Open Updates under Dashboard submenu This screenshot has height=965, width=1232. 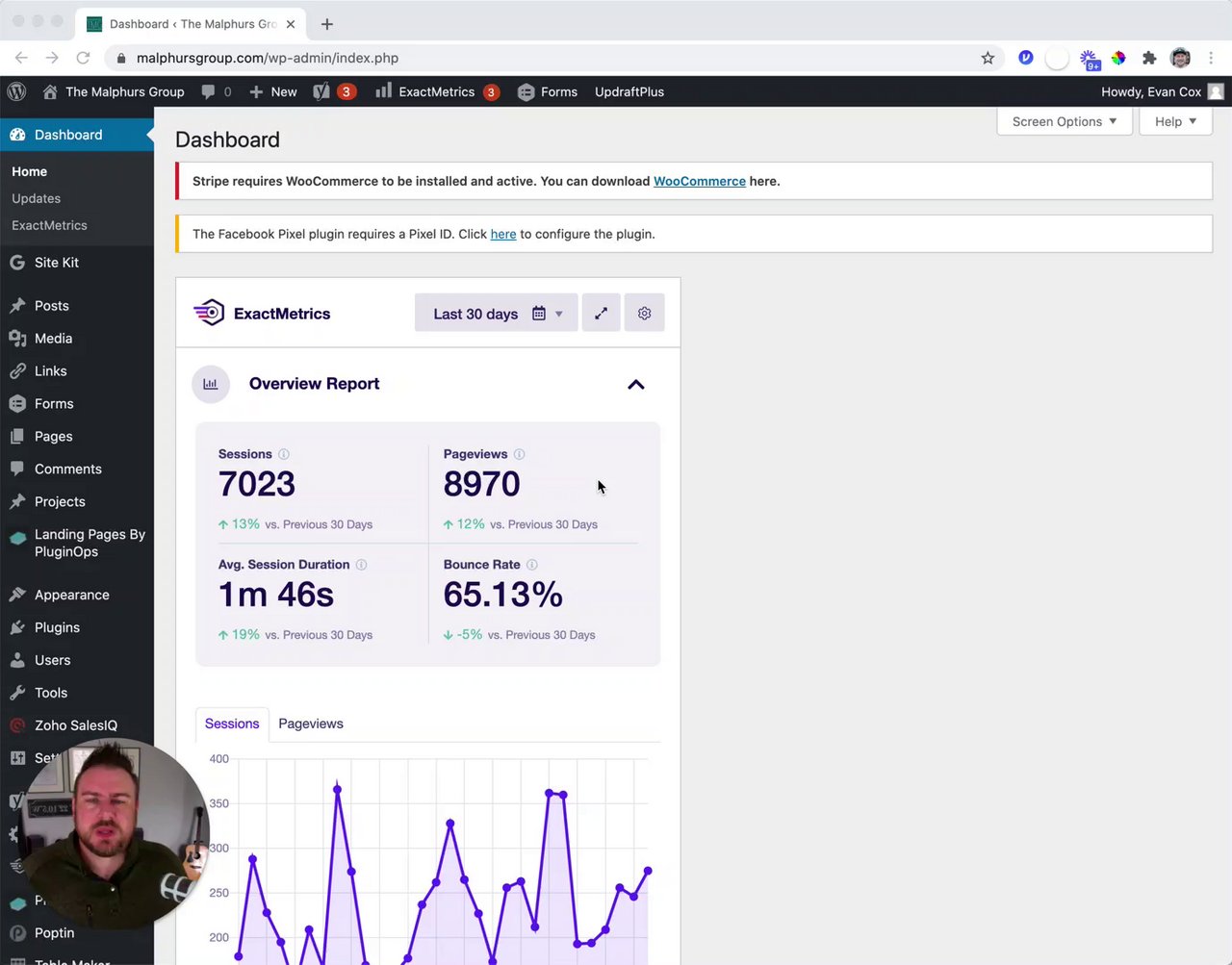click(x=37, y=198)
